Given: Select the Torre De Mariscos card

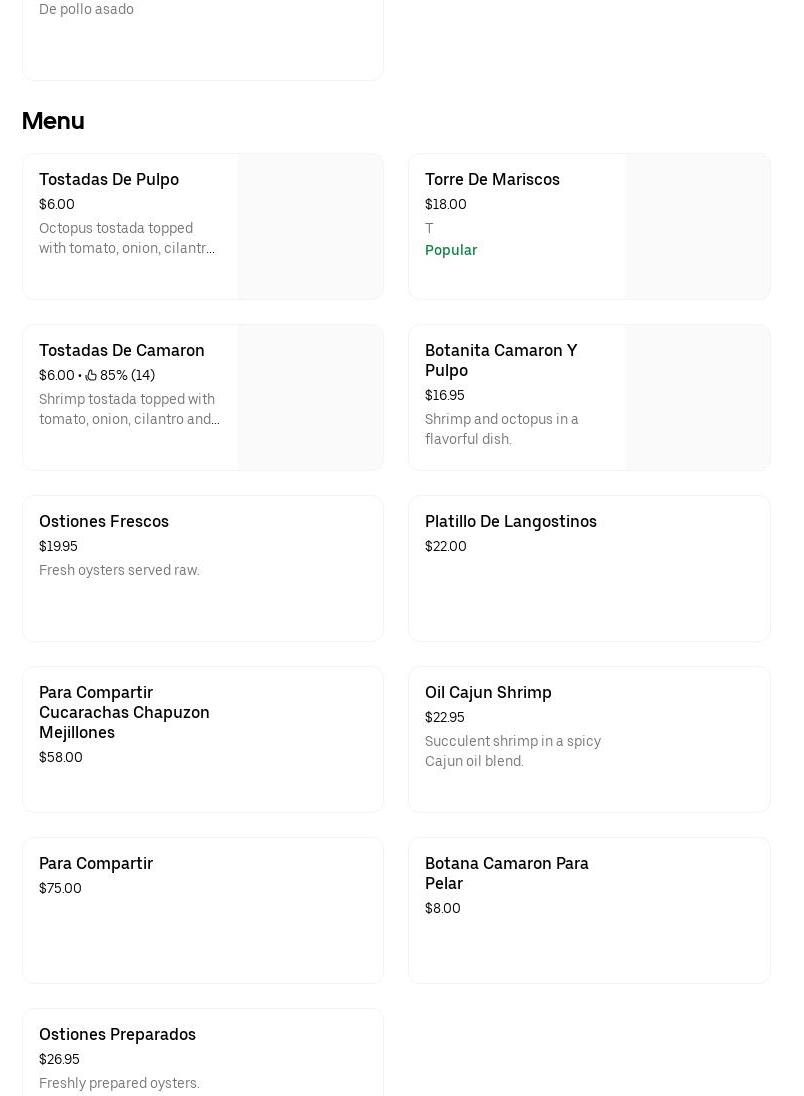Looking at the screenshot, I should tap(589, 226).
